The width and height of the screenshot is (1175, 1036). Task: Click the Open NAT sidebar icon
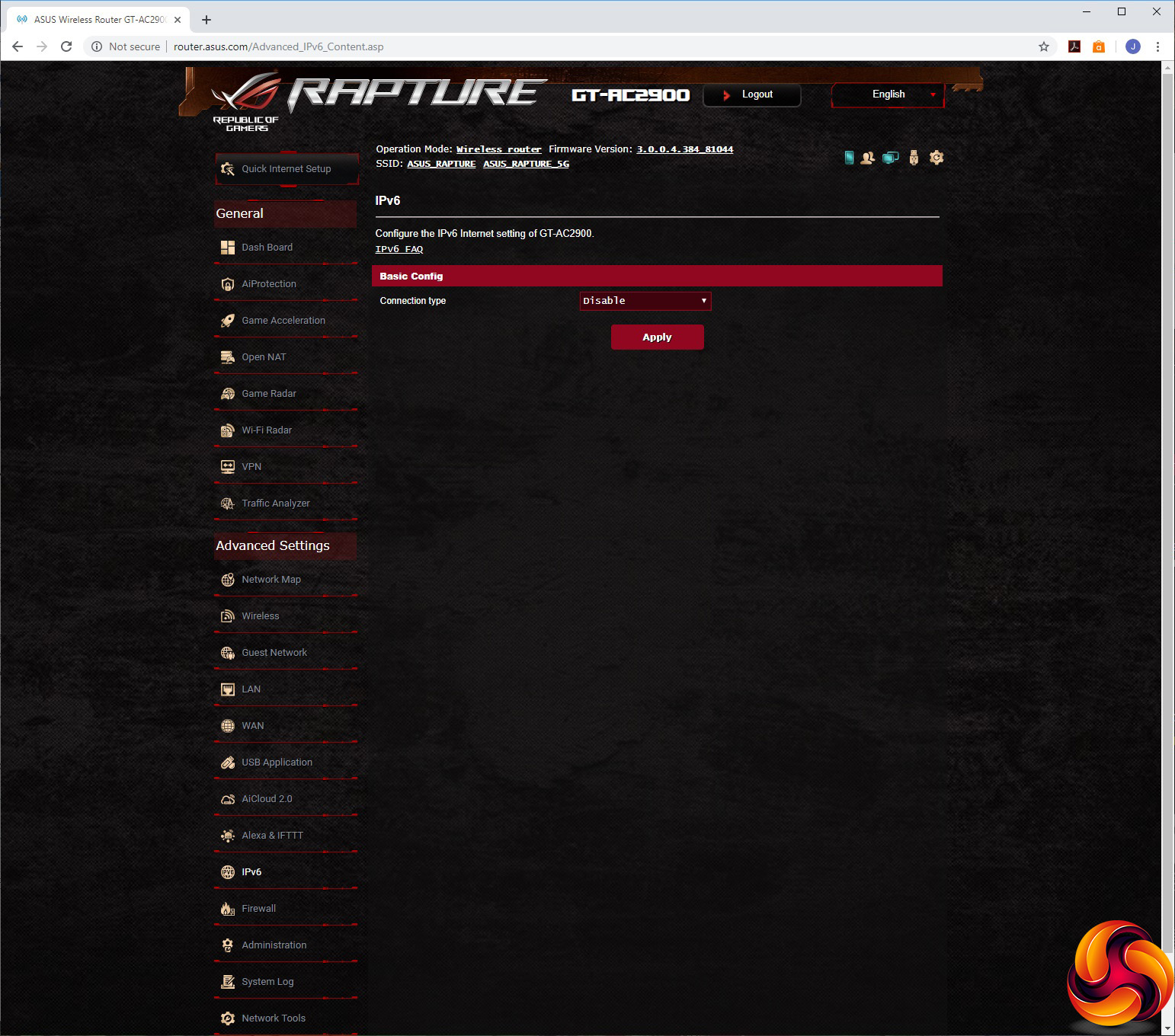(x=227, y=357)
